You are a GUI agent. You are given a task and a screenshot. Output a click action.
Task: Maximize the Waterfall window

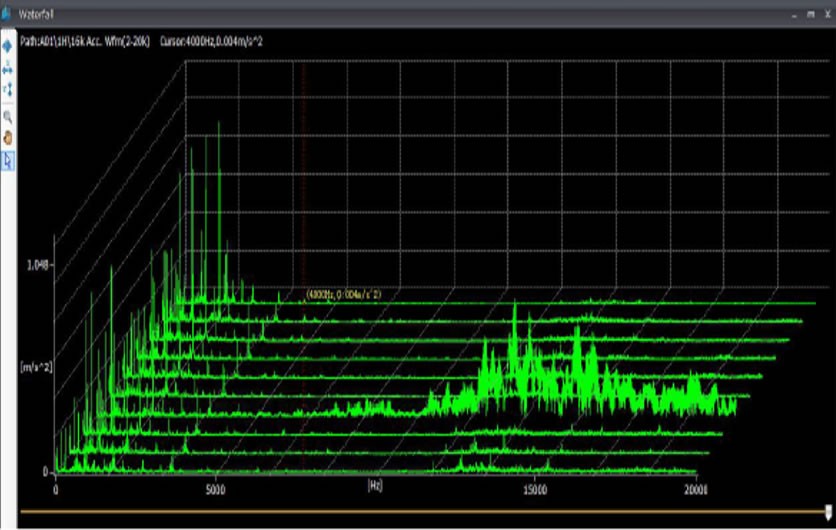pos(811,14)
